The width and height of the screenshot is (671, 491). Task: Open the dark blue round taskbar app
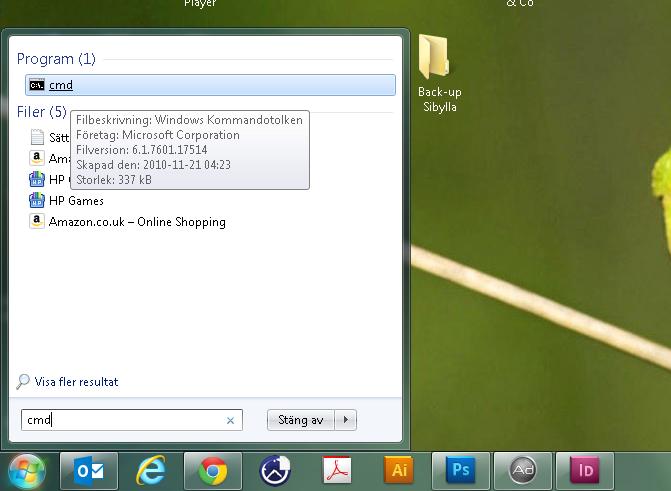click(x=275, y=471)
